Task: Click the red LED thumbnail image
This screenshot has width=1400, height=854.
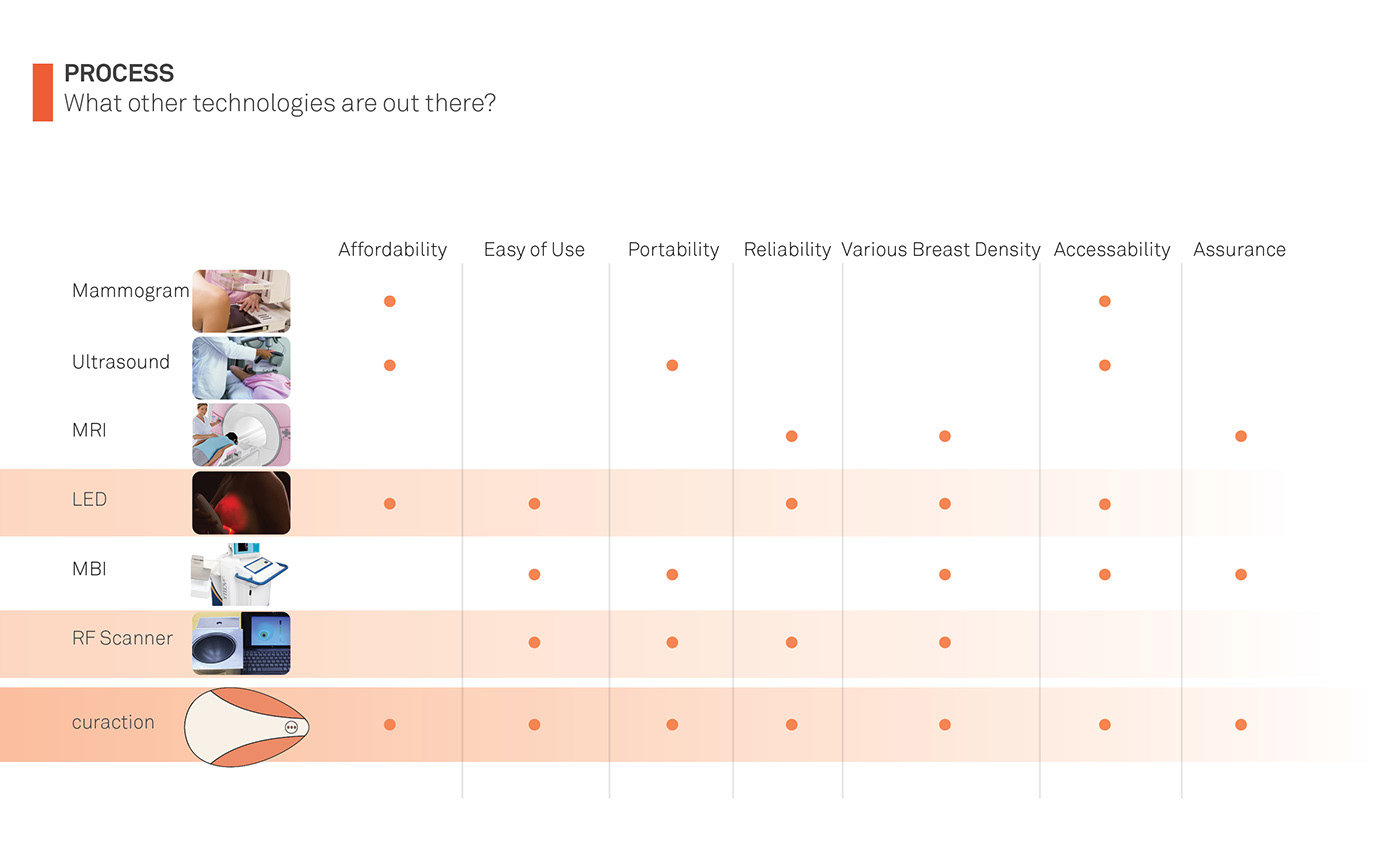Action: 241,503
